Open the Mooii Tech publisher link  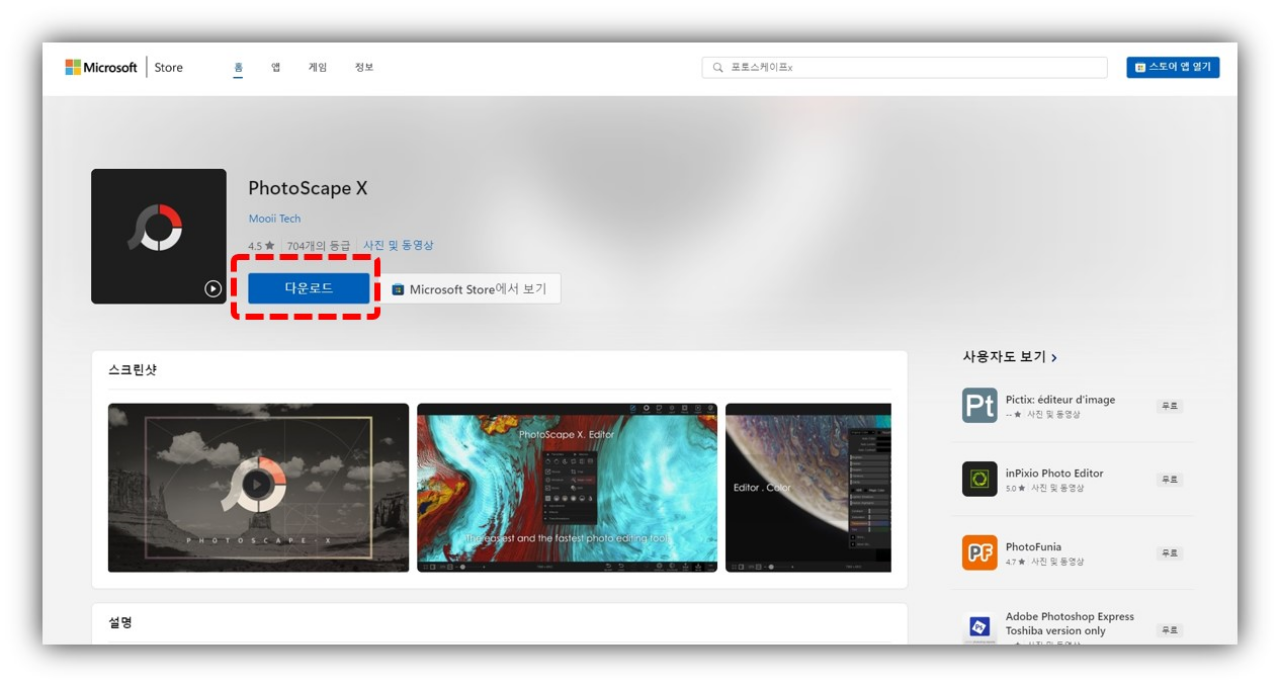[x=274, y=218]
